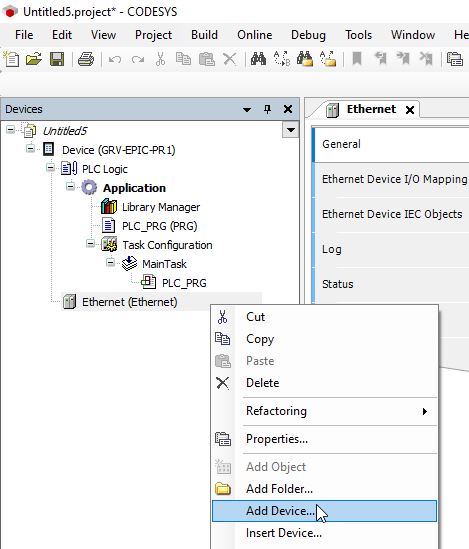Open the Project menu
This screenshot has height=549, width=469.
153,35
